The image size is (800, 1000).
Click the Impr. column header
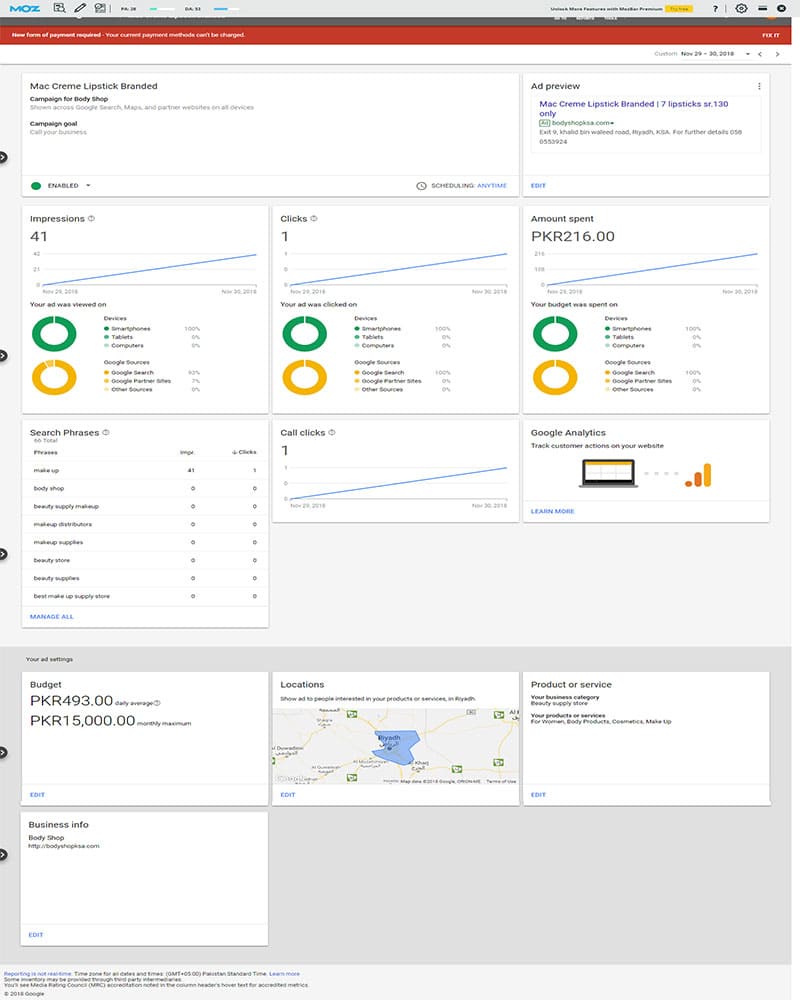pyautogui.click(x=187, y=452)
